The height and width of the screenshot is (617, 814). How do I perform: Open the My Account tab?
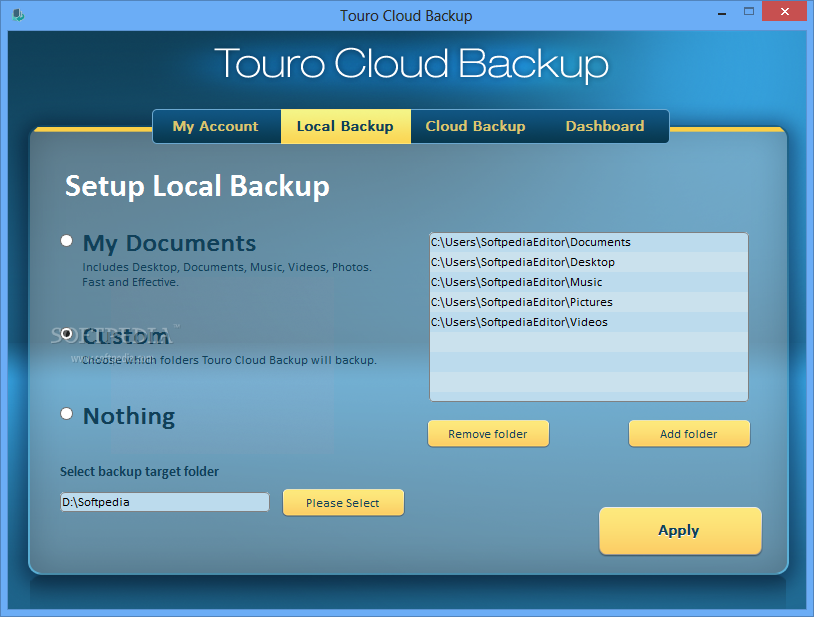215,126
